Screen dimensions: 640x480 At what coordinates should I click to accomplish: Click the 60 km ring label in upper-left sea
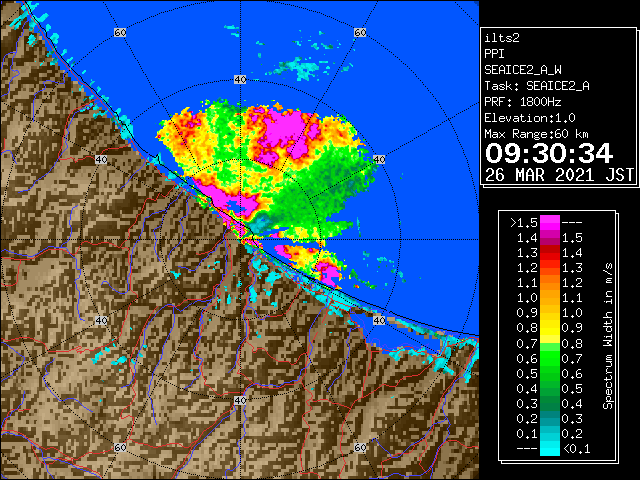pos(120,32)
